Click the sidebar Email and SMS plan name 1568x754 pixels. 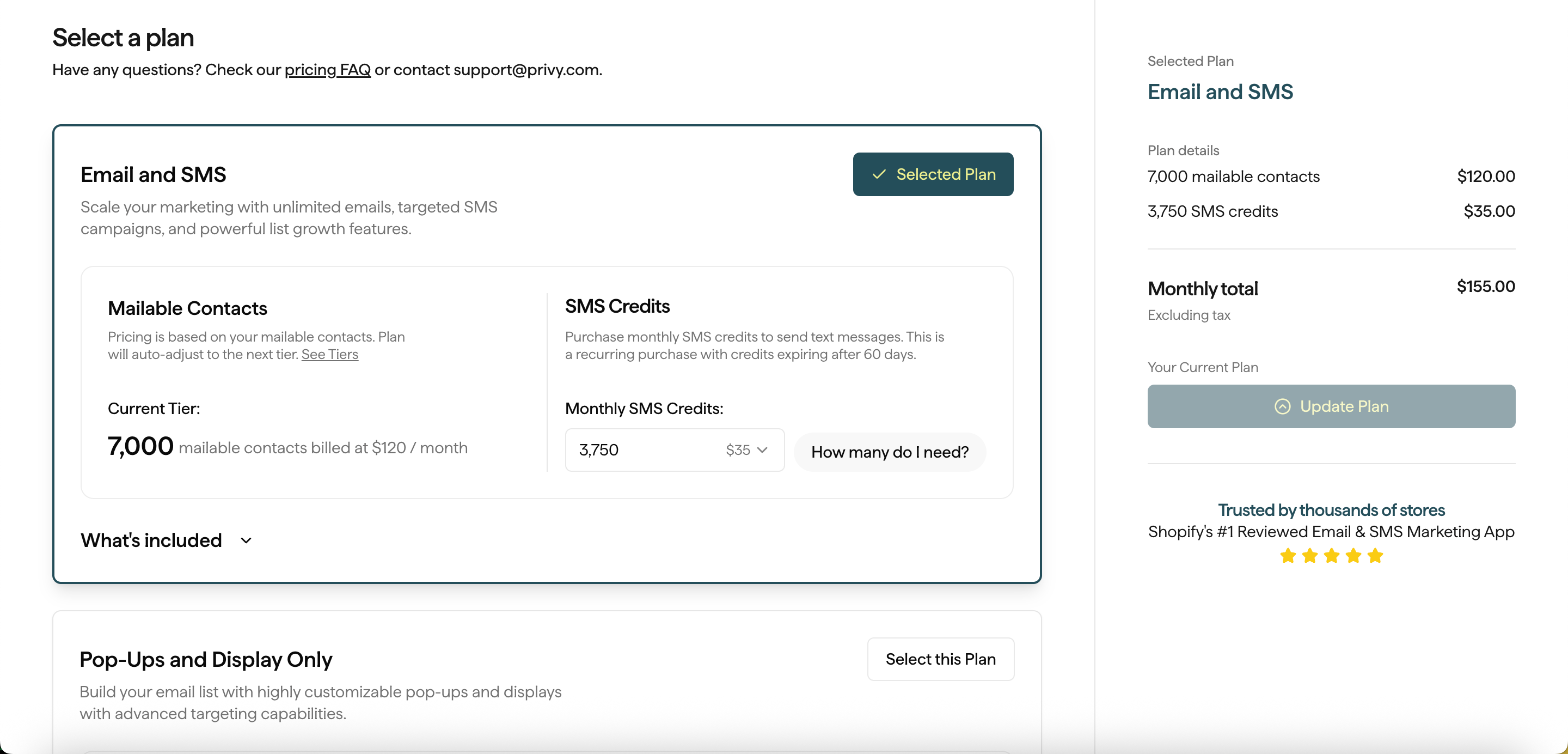click(x=1220, y=92)
